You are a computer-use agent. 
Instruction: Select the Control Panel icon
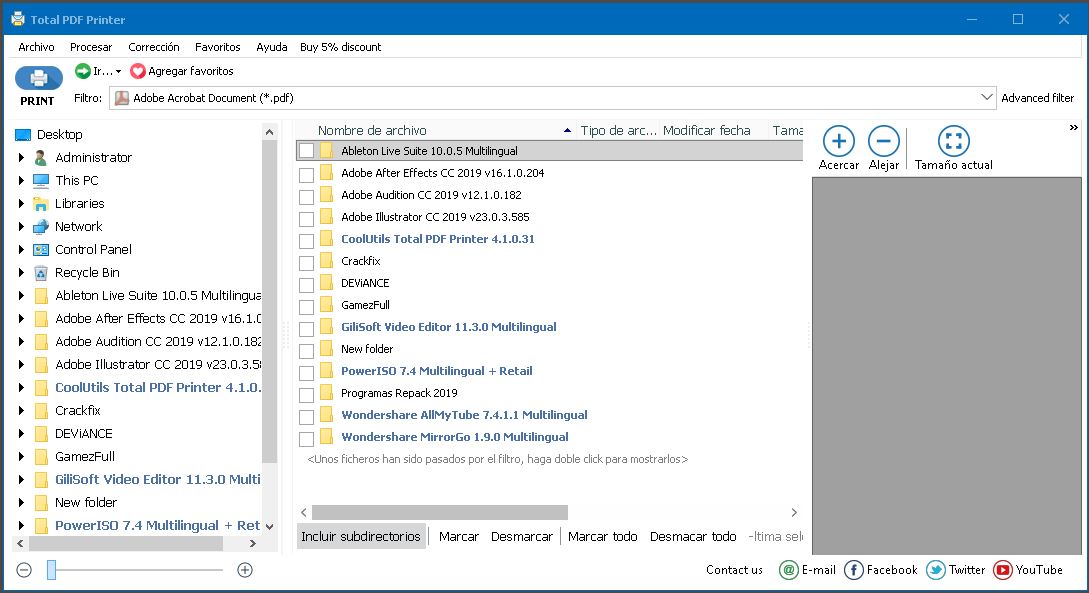pyautogui.click(x=41, y=249)
